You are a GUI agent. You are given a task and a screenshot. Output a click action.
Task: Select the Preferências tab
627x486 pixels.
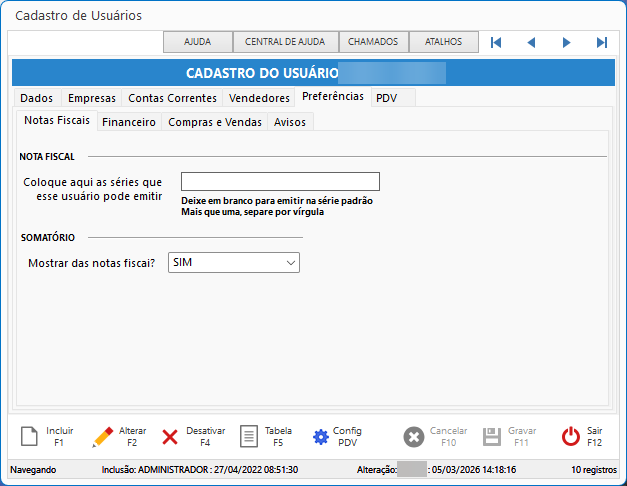(x=333, y=97)
